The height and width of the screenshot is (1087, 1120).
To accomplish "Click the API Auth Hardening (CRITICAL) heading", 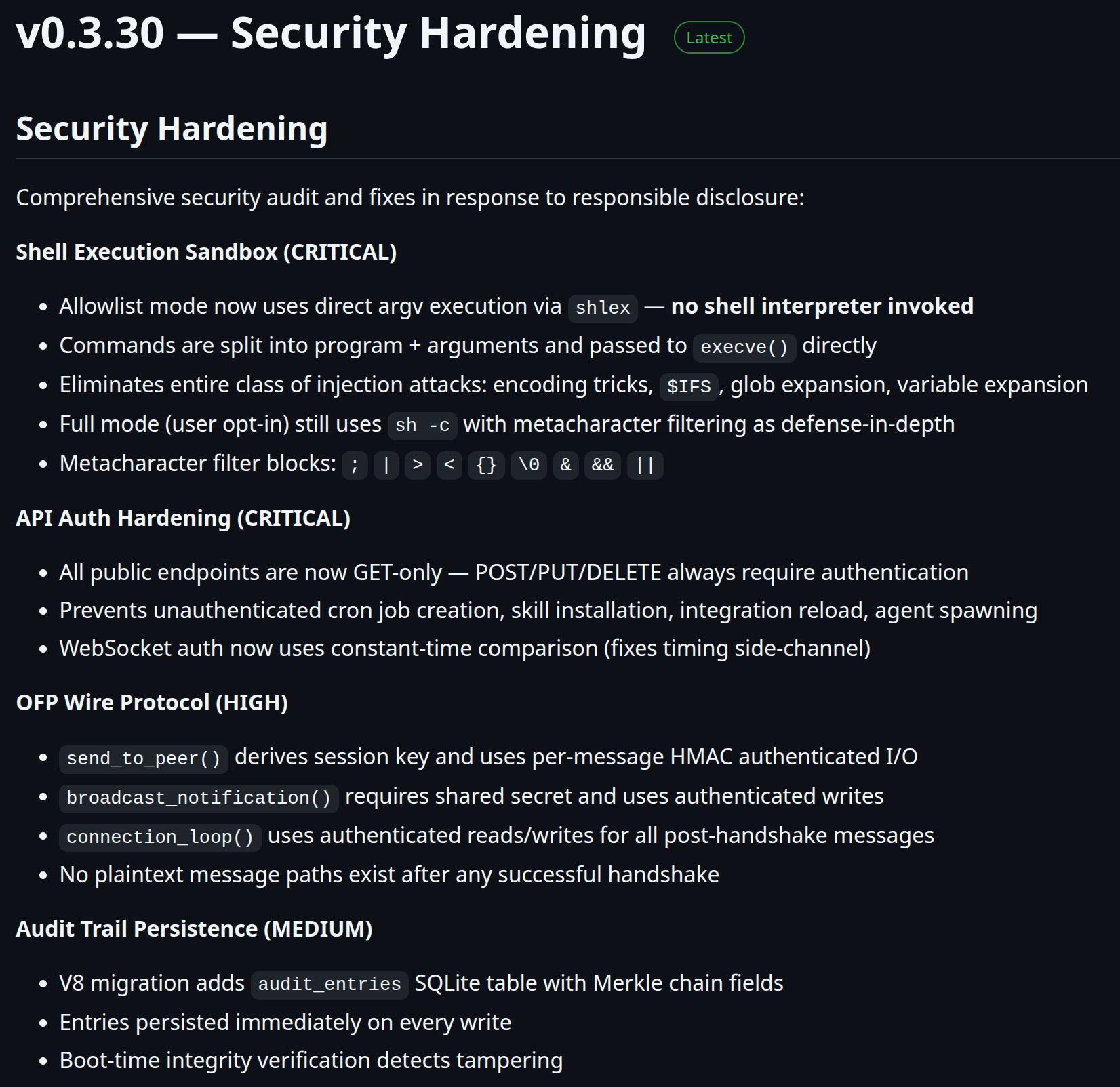I will (183, 518).
